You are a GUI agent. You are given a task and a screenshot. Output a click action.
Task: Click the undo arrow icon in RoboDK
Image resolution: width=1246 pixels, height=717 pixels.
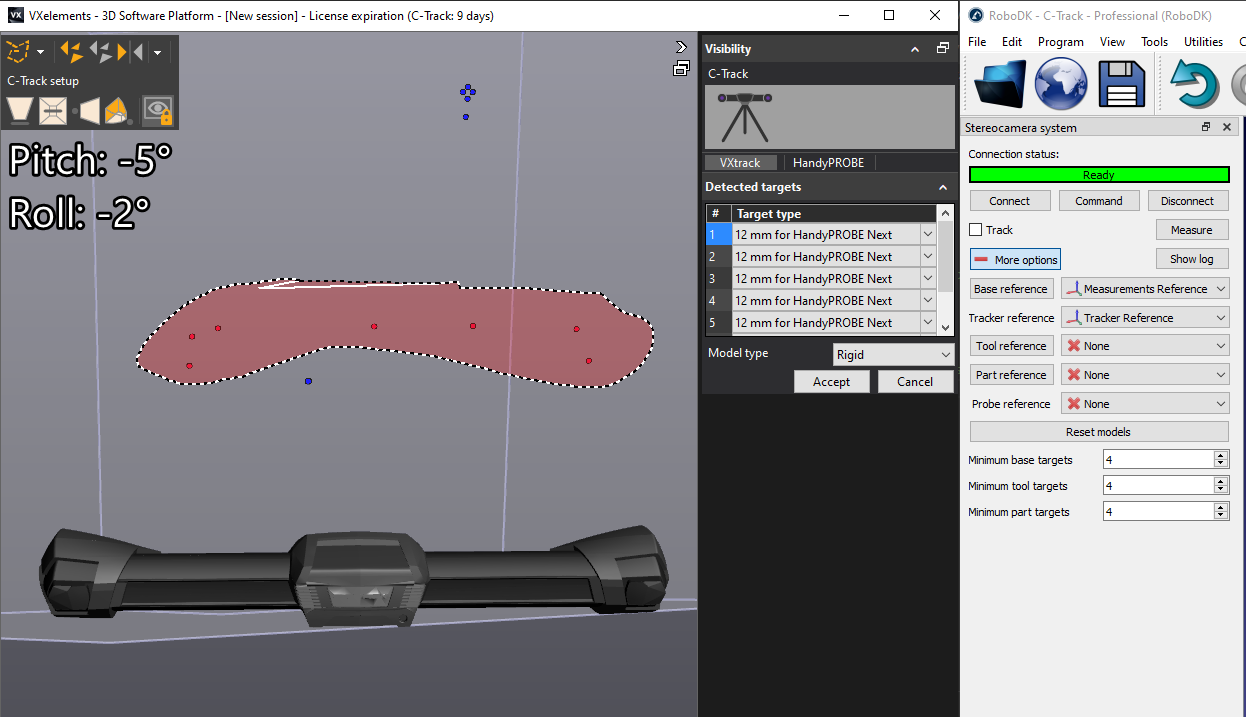pyautogui.click(x=1192, y=84)
